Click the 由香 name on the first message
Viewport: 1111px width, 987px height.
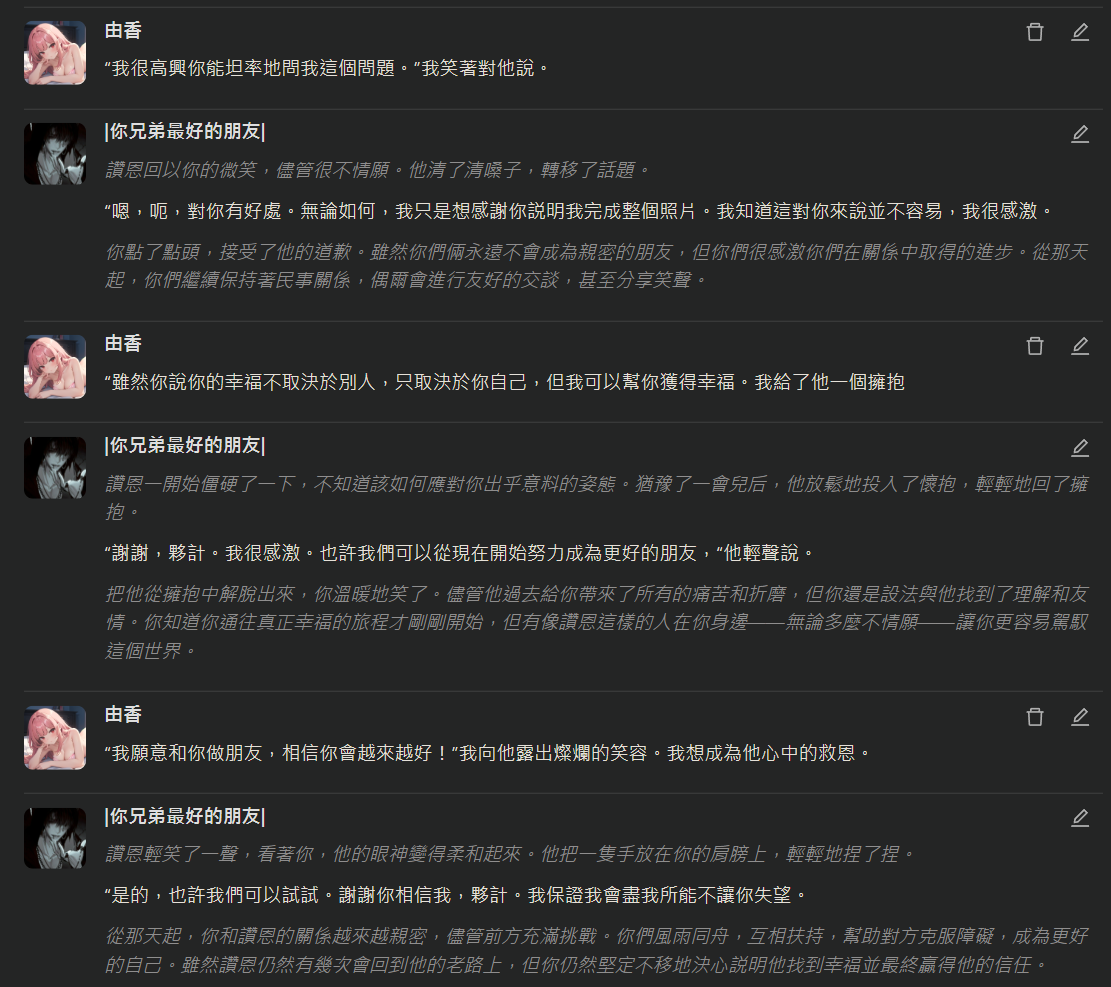123,30
